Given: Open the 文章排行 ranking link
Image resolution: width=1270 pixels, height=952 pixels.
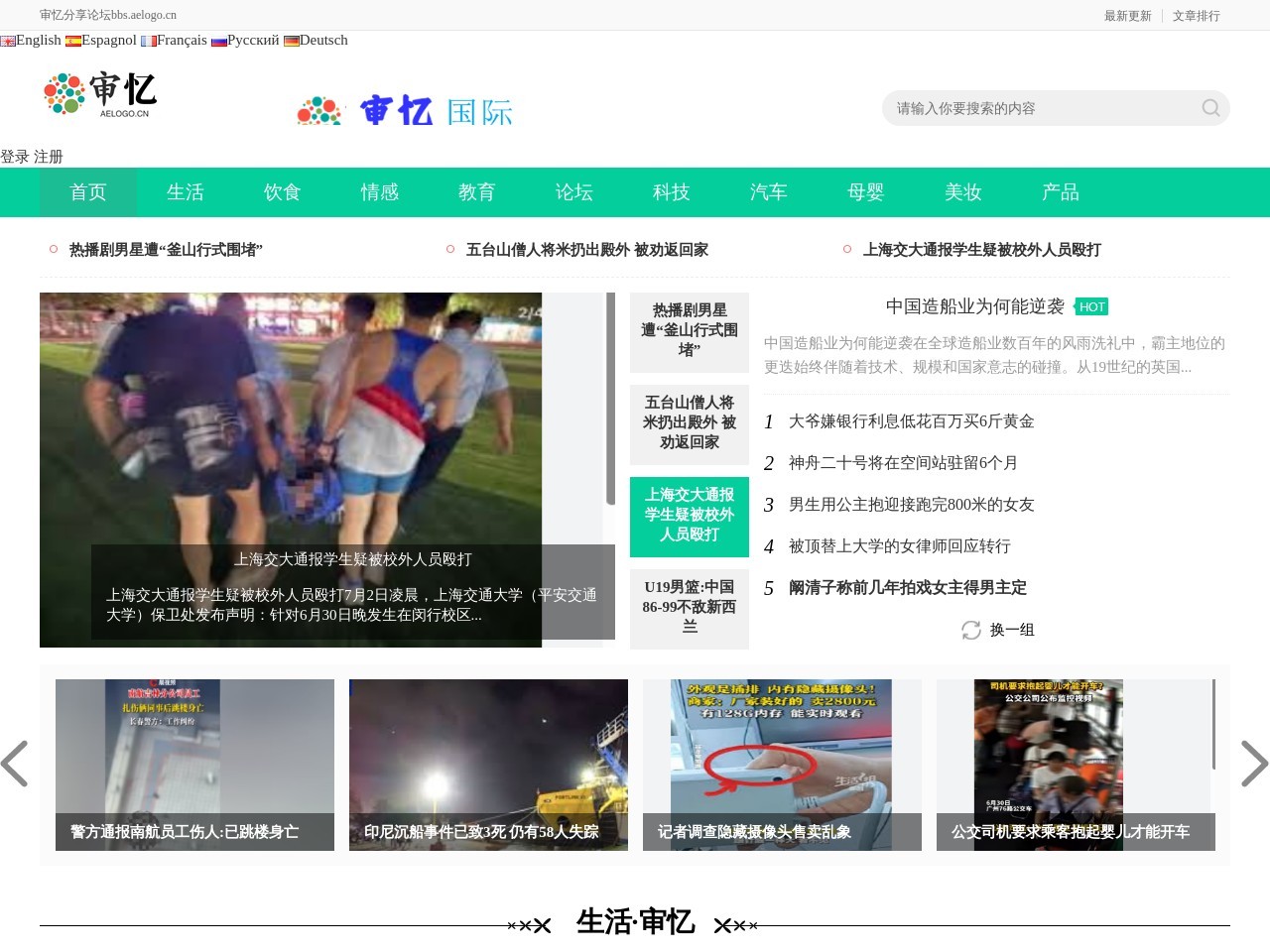Looking at the screenshot, I should [x=1197, y=15].
